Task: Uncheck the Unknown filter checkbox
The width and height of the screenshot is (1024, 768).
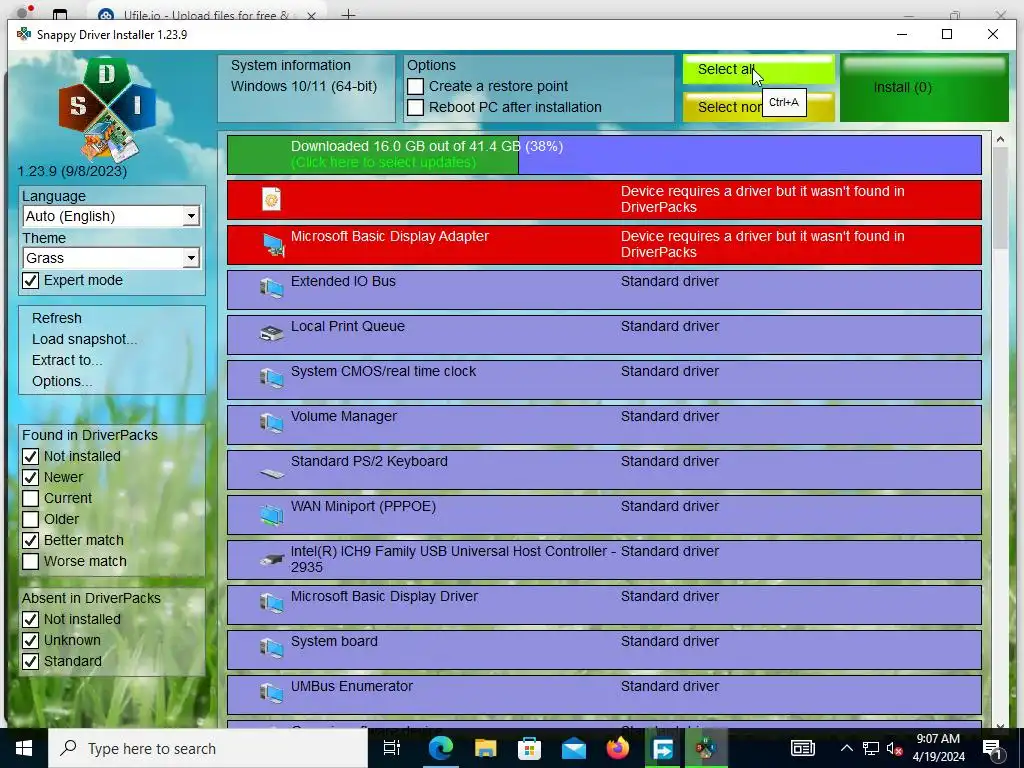Action: click(31, 640)
